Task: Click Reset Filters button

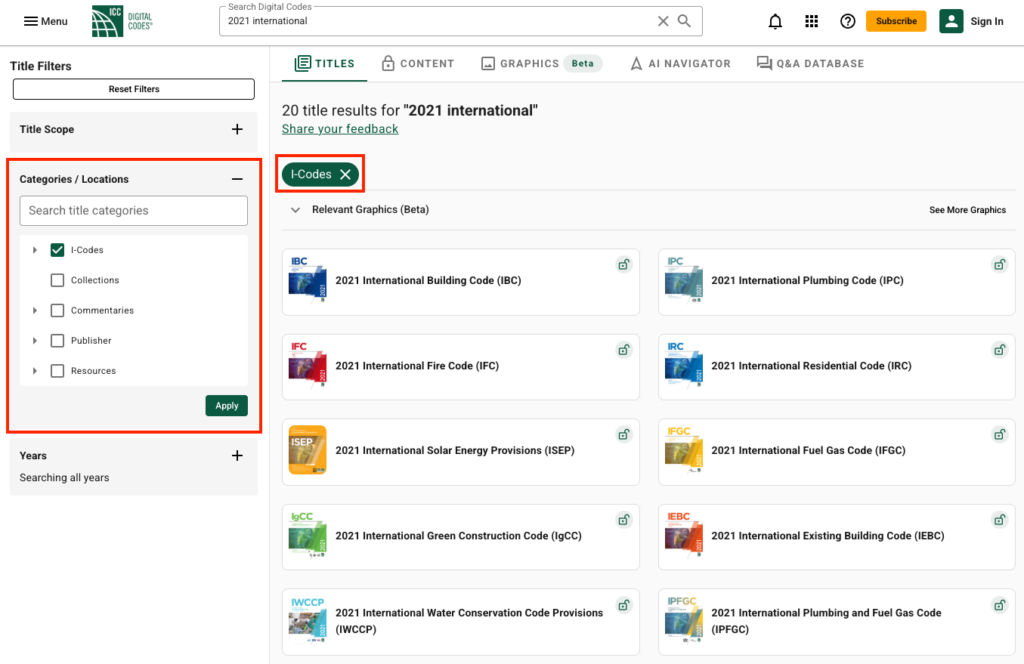Action: (x=134, y=89)
